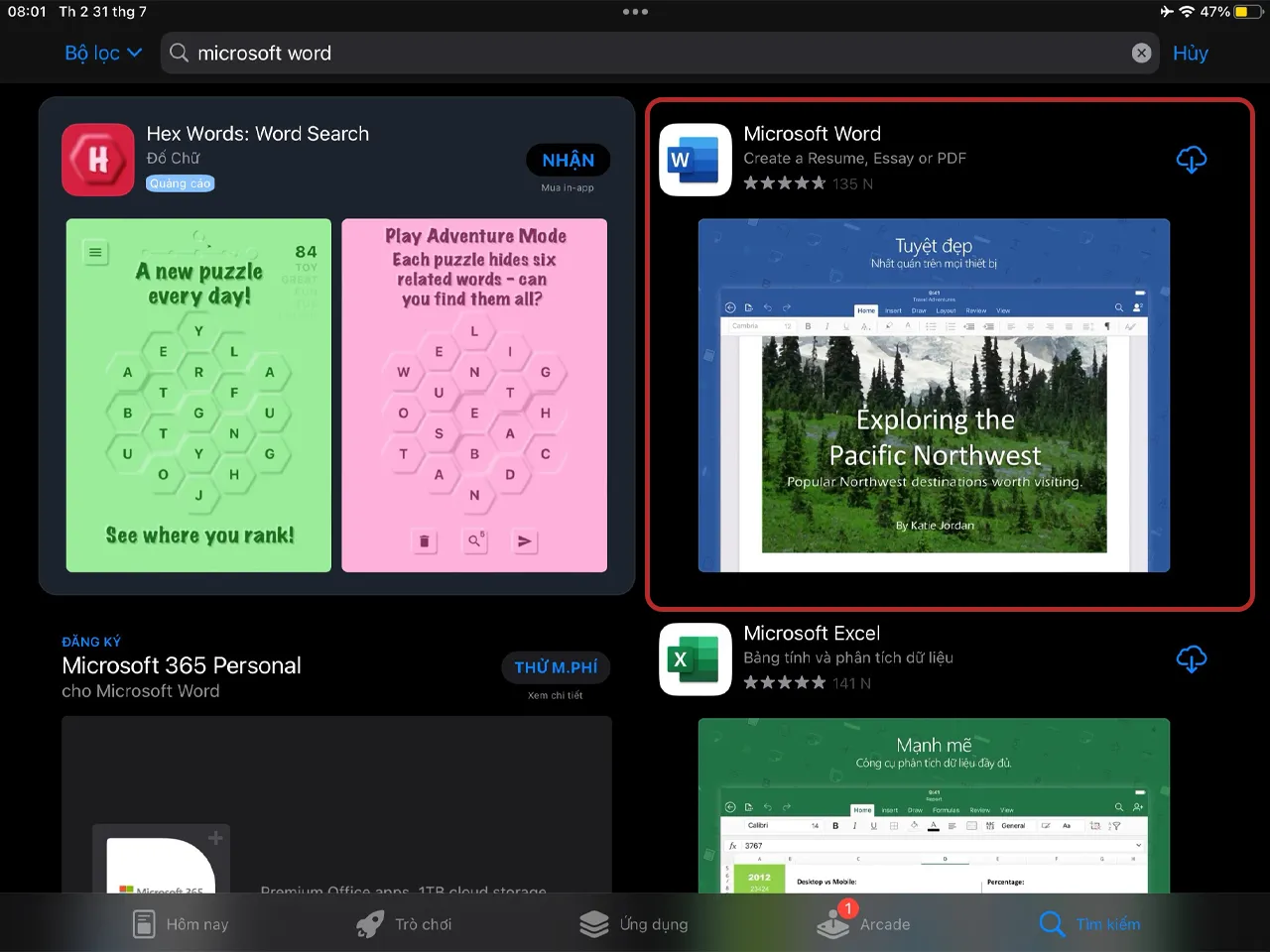Tap the Exploring the Pacific Northwest screenshot
The width and height of the screenshot is (1270, 952).
pos(934,397)
